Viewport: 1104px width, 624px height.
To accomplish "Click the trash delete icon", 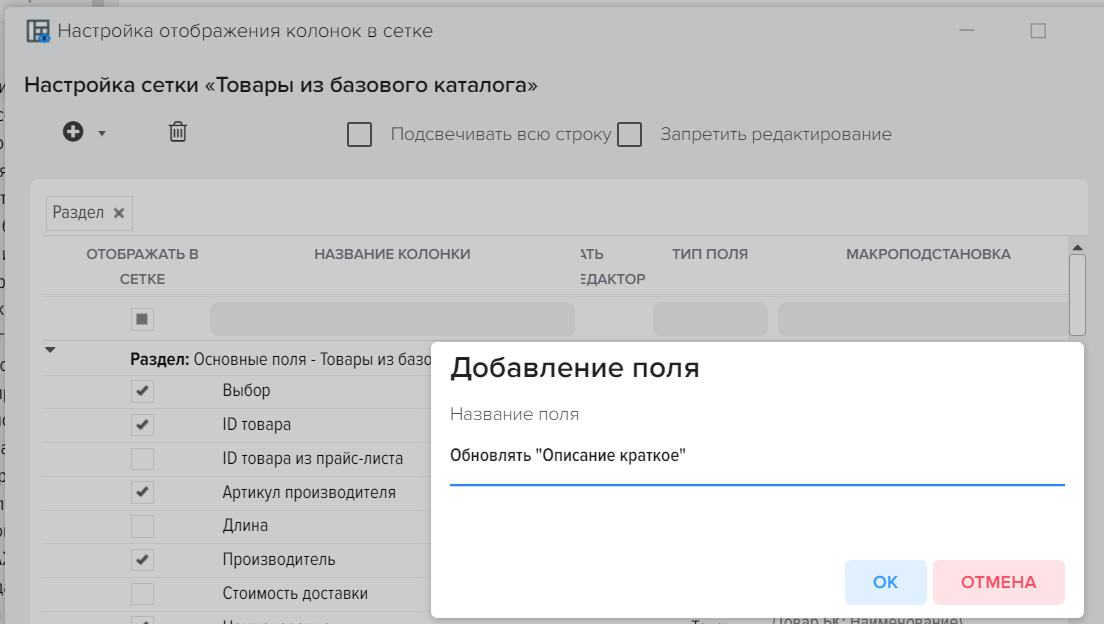I will [177, 132].
